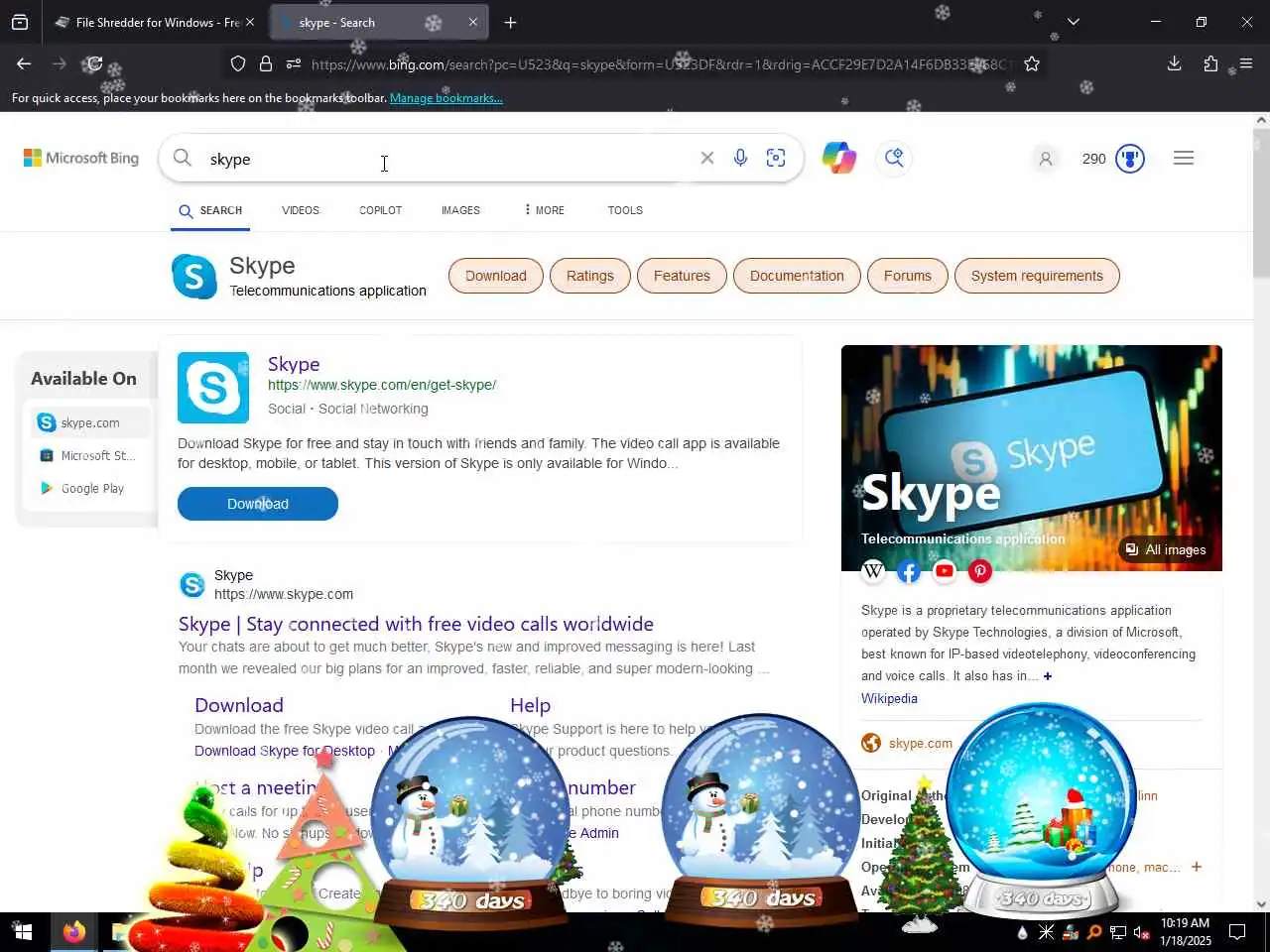Viewport: 1270px width, 952px height.
Task: Open the Firefox downloads panel
Action: tap(1175, 63)
